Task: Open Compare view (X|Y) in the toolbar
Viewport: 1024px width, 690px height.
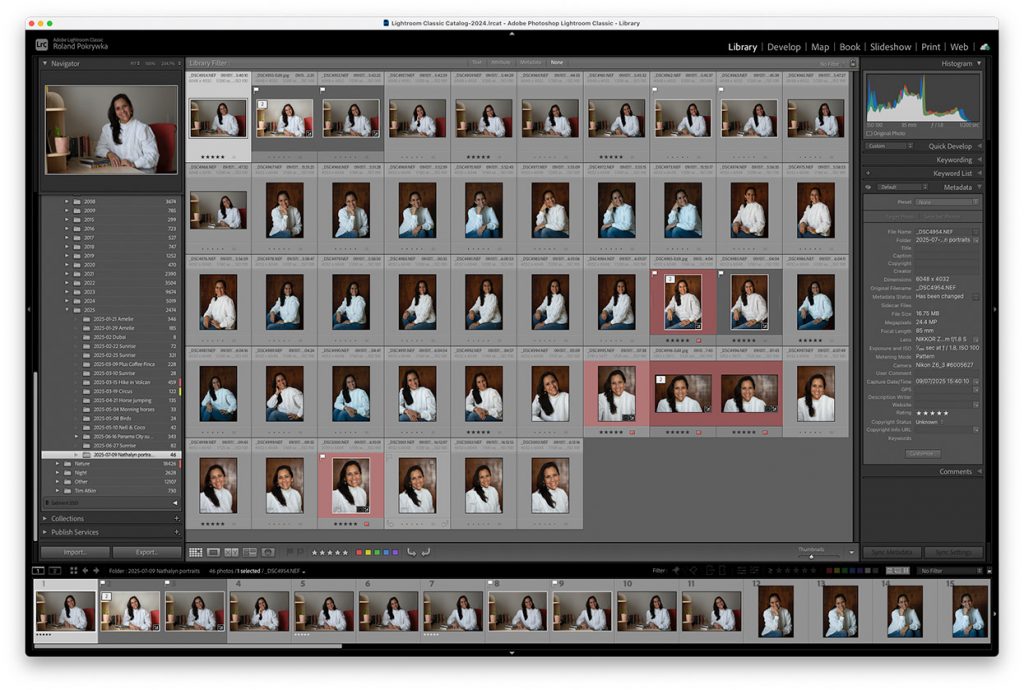Action: 232,552
